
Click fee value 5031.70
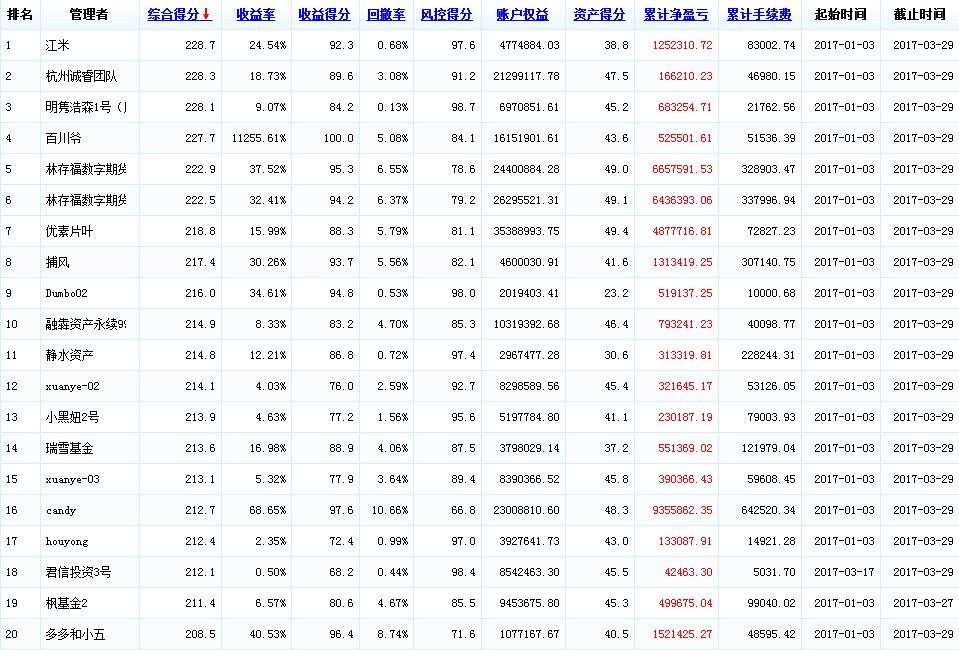tap(774, 572)
